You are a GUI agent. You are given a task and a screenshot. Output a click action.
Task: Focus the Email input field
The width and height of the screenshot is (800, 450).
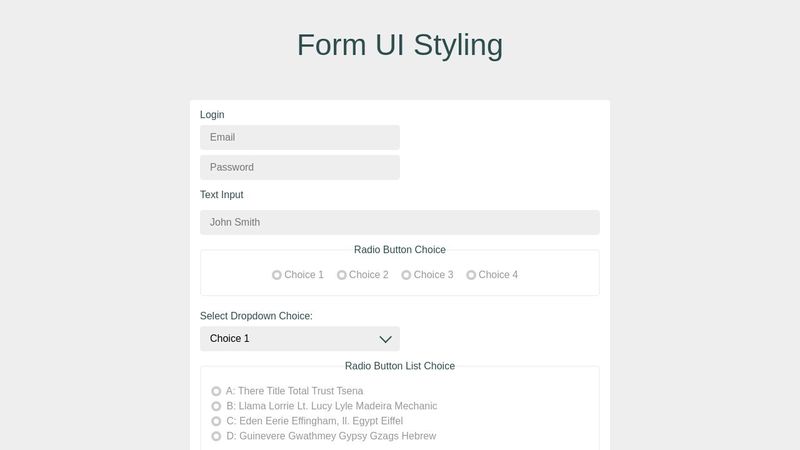click(x=300, y=137)
